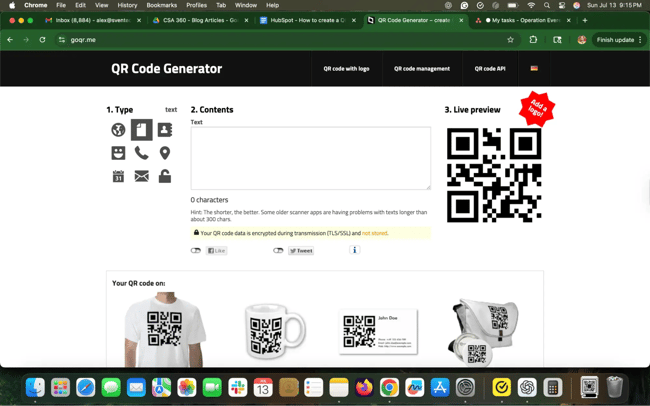Open Slack from the dock
650x406 pixels.
point(238,388)
